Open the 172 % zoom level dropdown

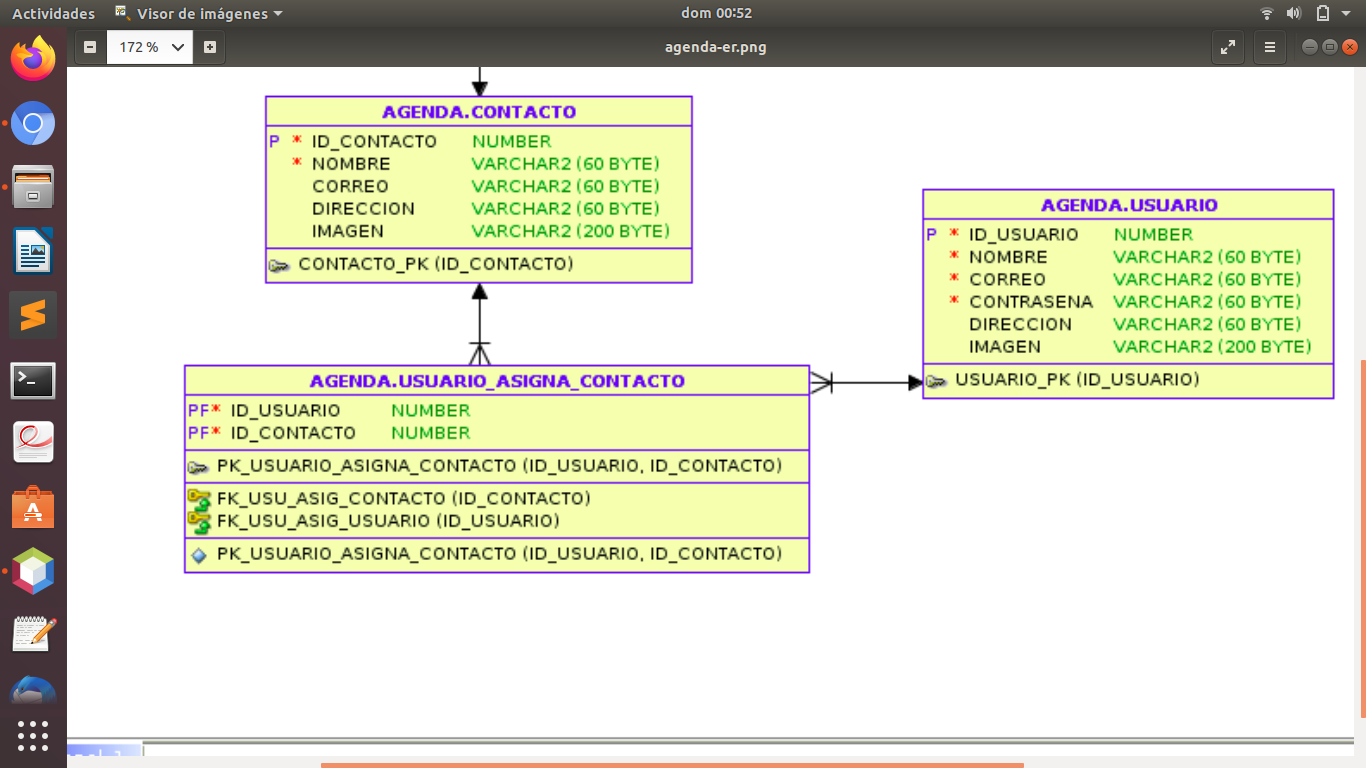click(x=149, y=47)
